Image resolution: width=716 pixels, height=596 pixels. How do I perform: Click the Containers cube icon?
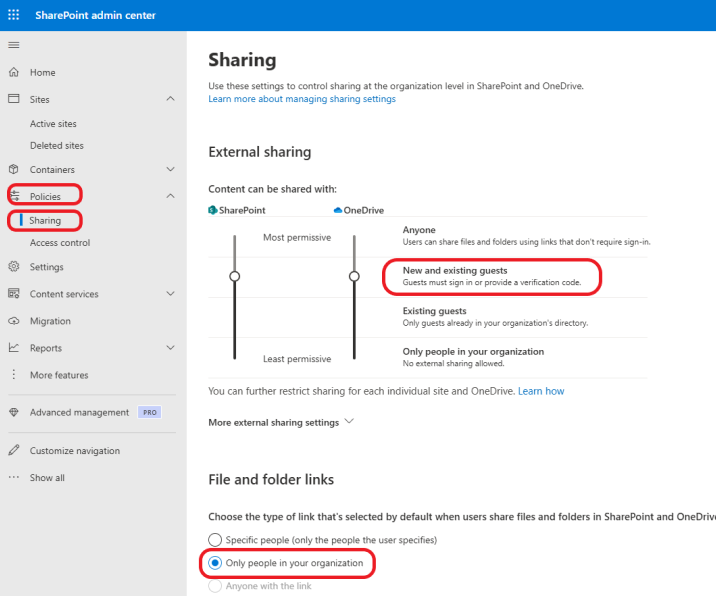(14, 169)
